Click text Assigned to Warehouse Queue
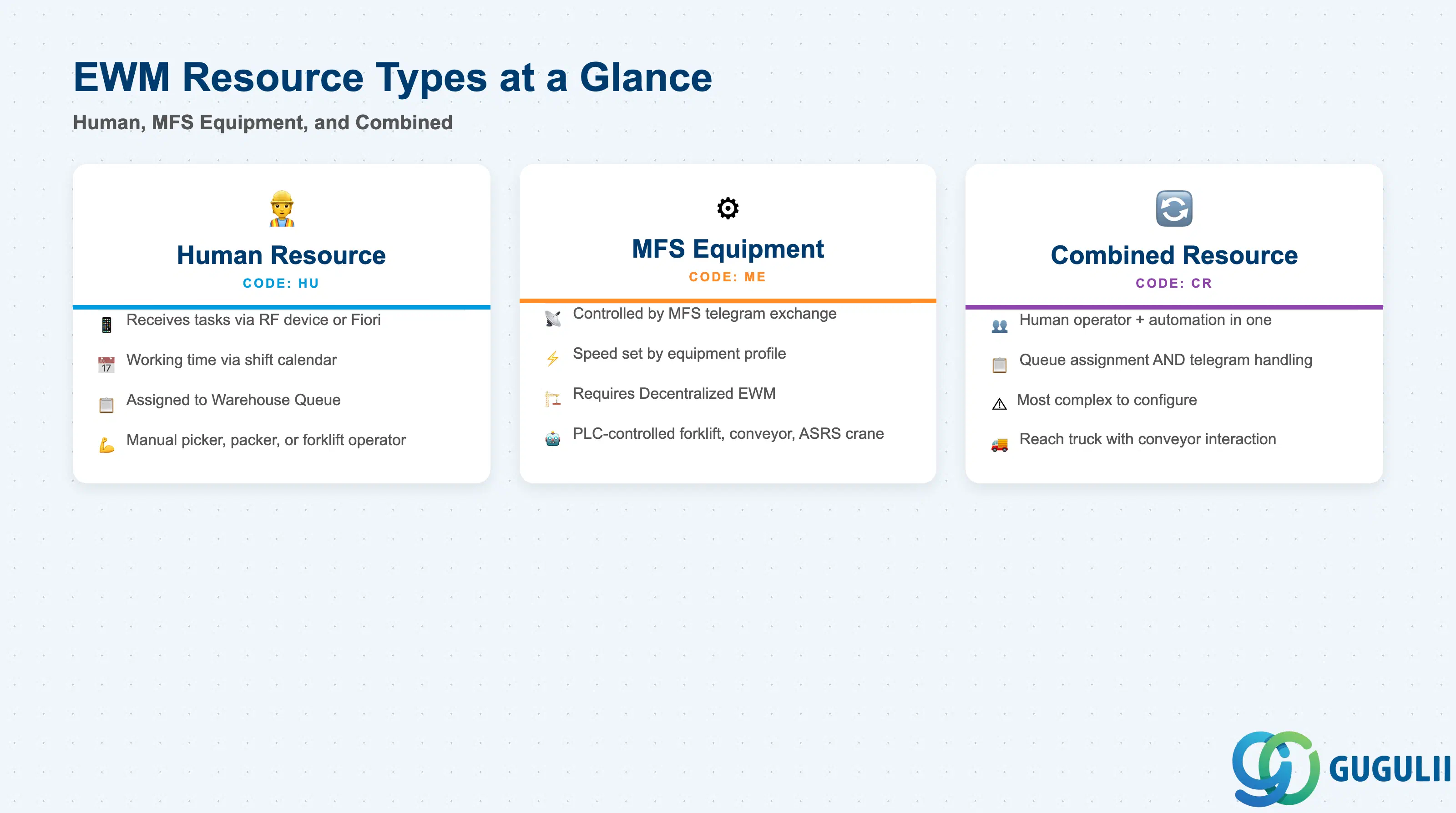The image size is (1456, 813). coord(233,400)
